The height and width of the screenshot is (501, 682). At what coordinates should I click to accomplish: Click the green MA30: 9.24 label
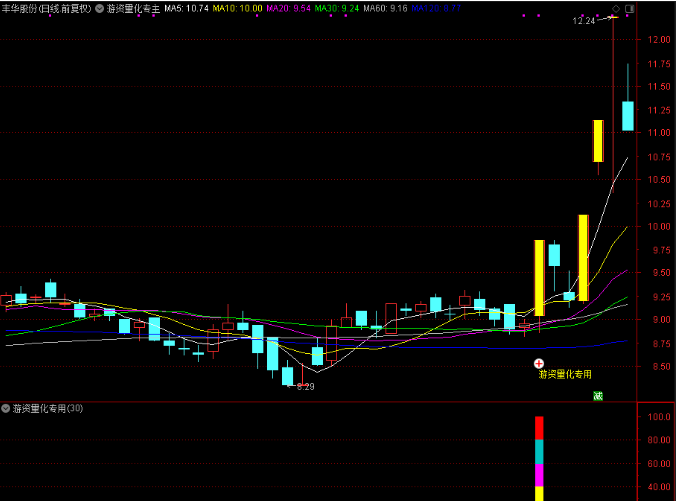337,8
